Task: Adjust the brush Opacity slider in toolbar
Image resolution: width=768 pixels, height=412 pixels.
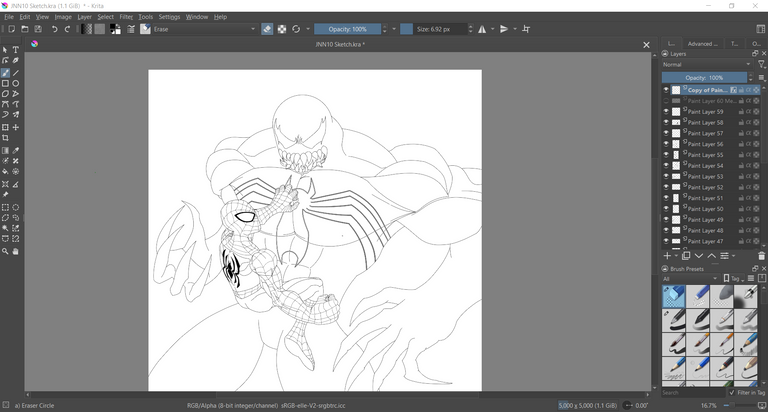Action: (x=347, y=29)
